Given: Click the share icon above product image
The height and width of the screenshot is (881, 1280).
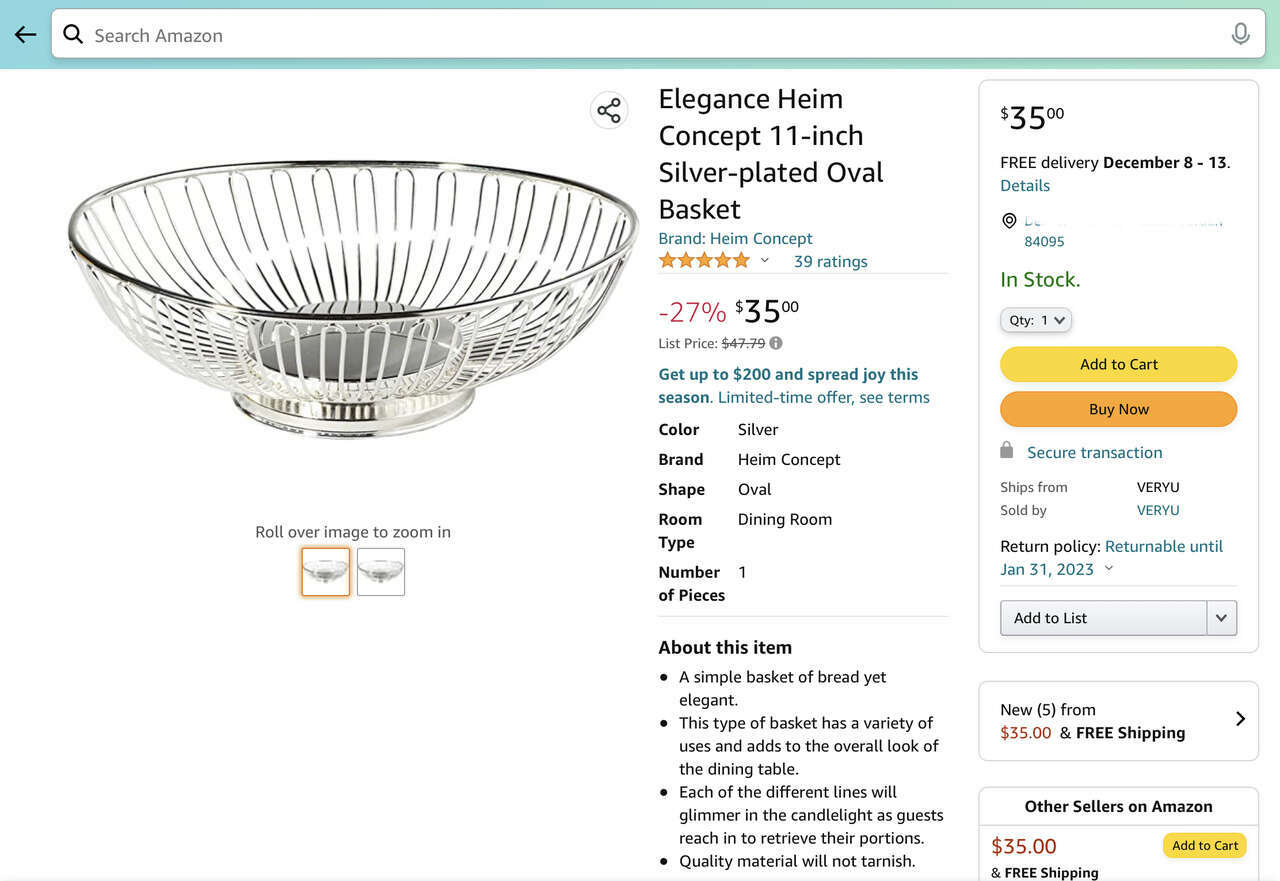Looking at the screenshot, I should click(609, 110).
